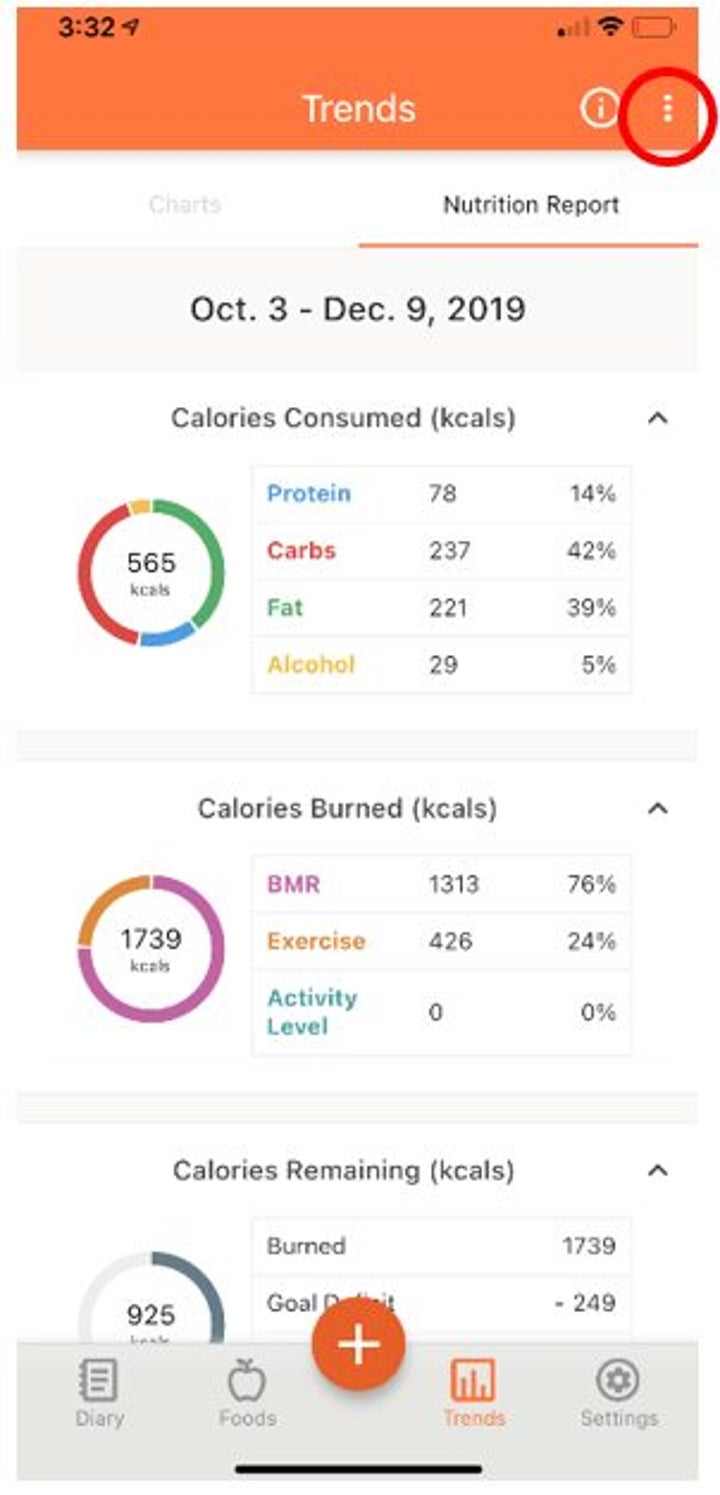Screen dimensions: 720x1495
Task: Click the 1739 kcals burned donut chart
Action: tap(150, 948)
